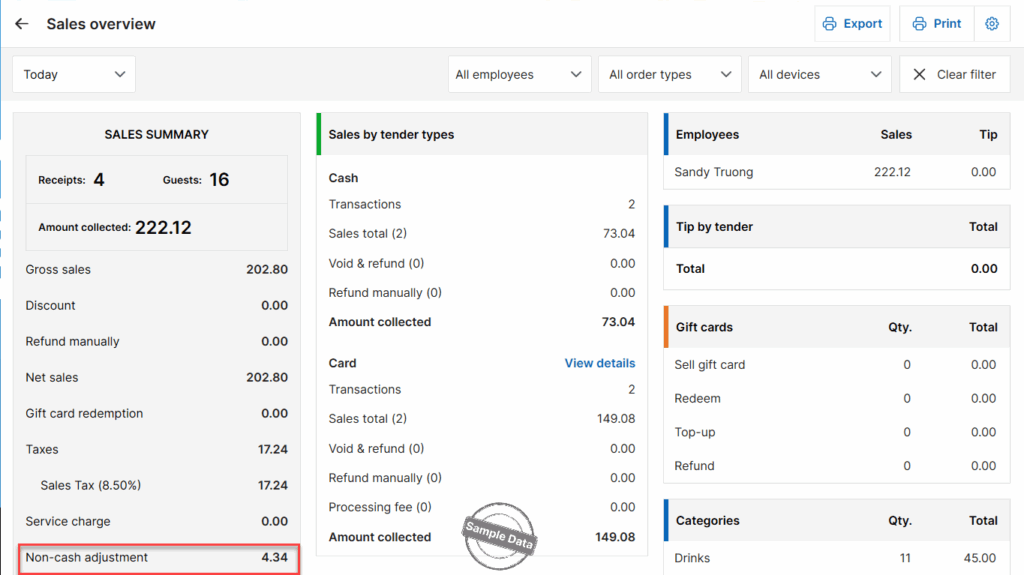The image size is (1024, 575).
Task: Select the Sales Tax (8.50%) row
Action: pyautogui.click(x=156, y=486)
